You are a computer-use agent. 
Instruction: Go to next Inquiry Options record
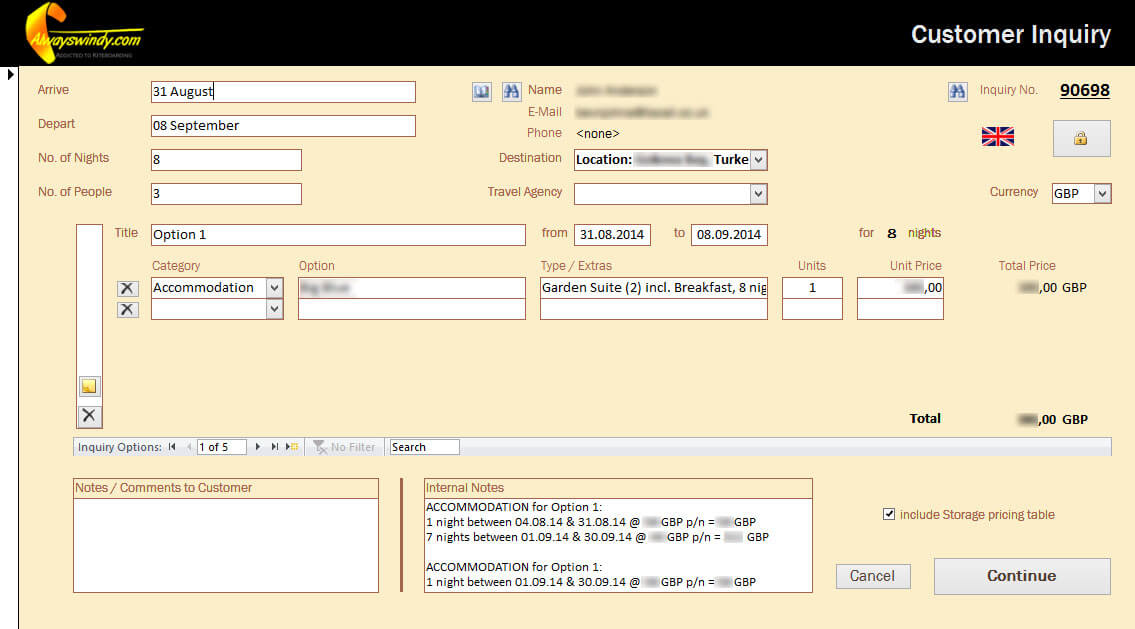pos(258,447)
